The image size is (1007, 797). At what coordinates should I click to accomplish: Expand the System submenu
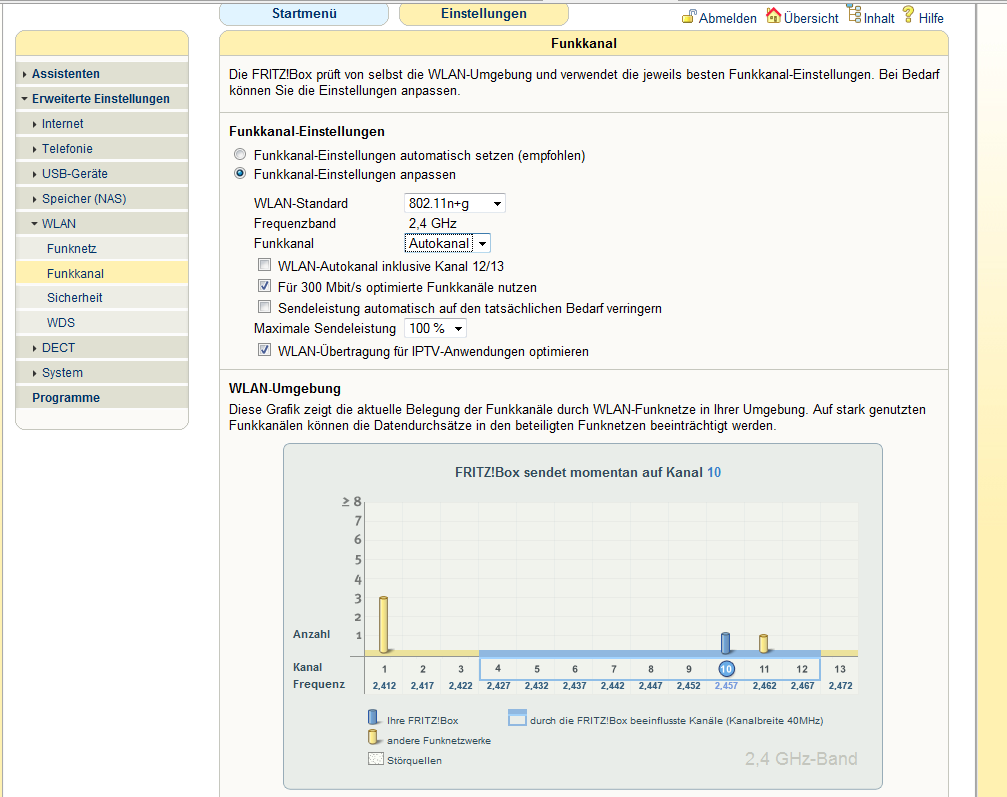pyautogui.click(x=102, y=373)
